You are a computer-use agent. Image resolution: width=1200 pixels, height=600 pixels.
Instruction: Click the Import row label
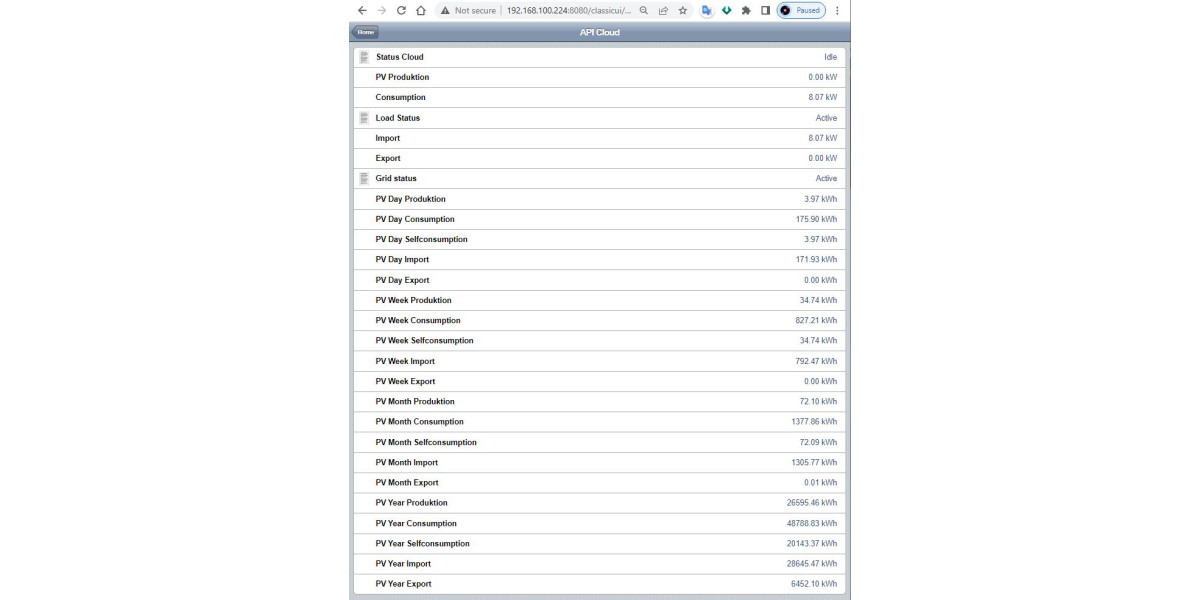388,138
